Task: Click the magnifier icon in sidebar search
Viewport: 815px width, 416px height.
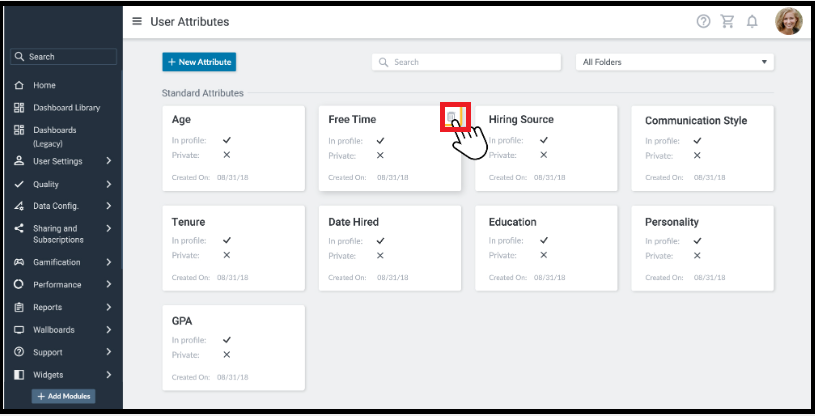Action: 19,56
